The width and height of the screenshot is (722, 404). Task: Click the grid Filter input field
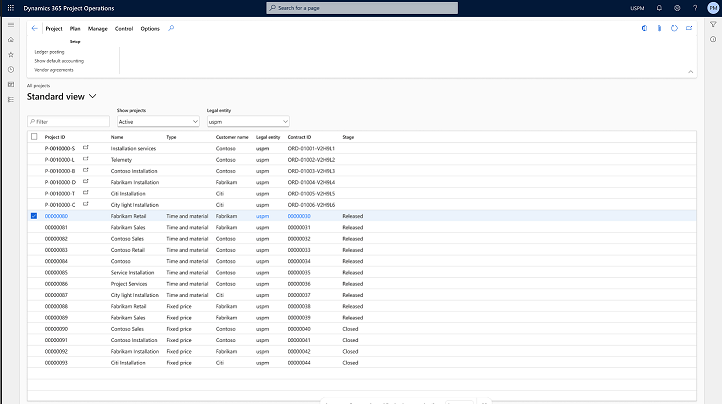click(x=68, y=122)
